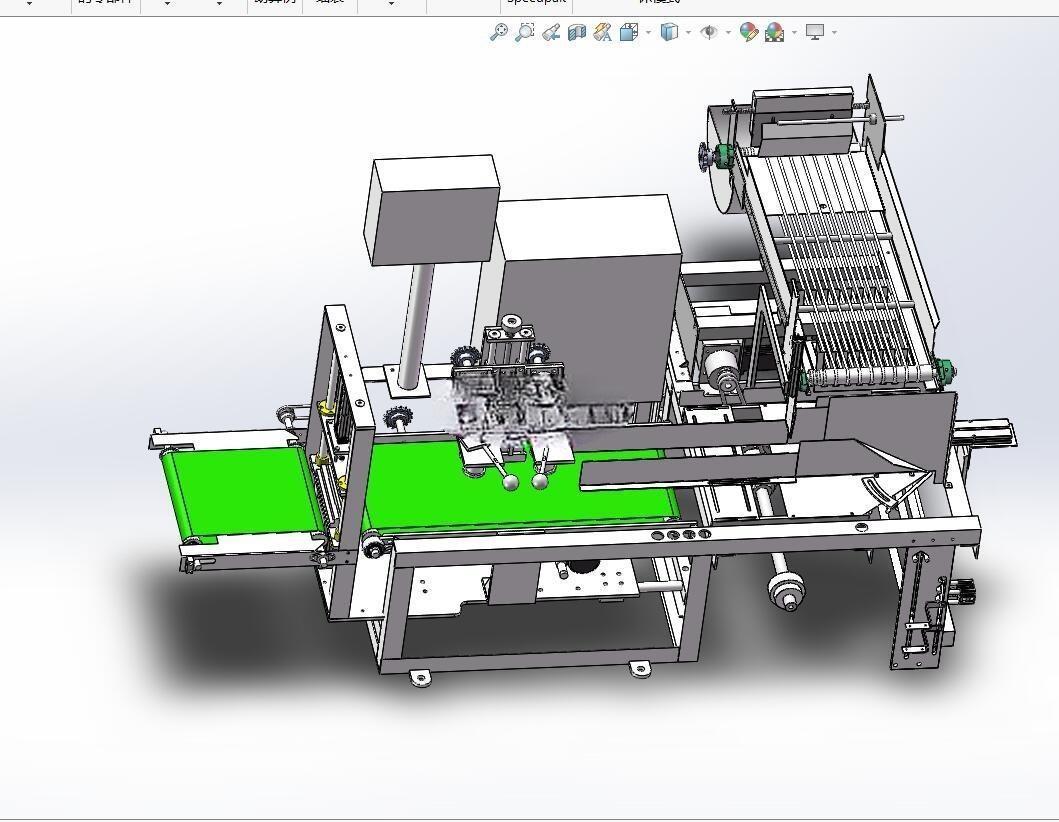Open the View Settings dropdown arrow
Screen dimensions: 1059x822
click(x=835, y=32)
